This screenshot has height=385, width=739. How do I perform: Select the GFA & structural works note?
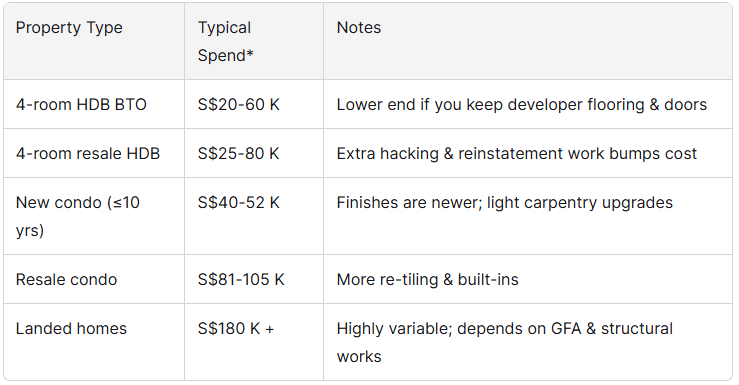(505, 342)
